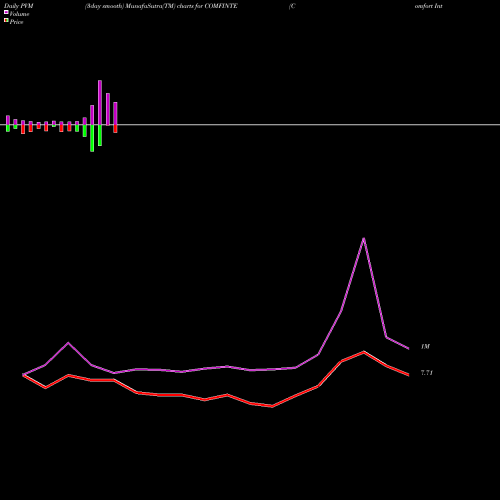The width and height of the screenshot is (500, 500).
Task: Click the 'Price' legend label
Action: click(x=16, y=22)
